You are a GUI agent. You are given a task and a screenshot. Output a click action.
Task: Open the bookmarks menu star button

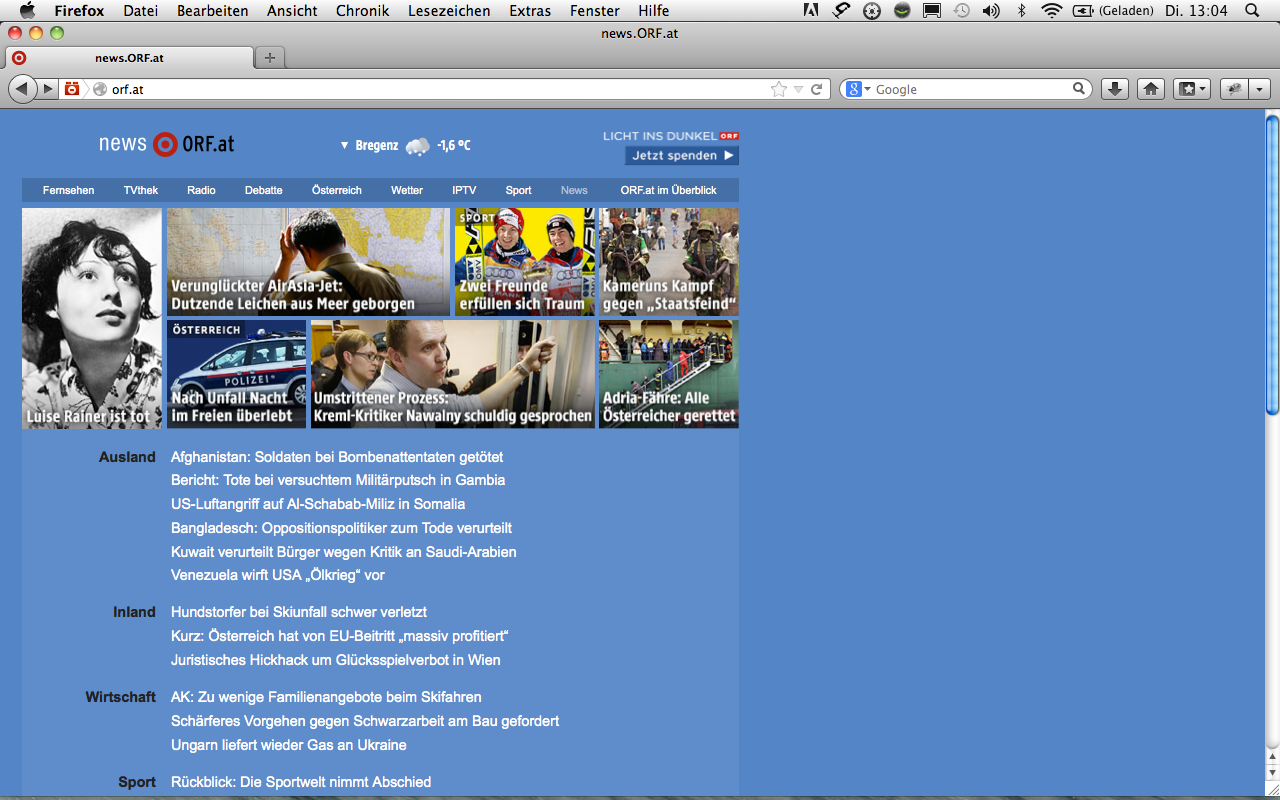(x=1192, y=89)
